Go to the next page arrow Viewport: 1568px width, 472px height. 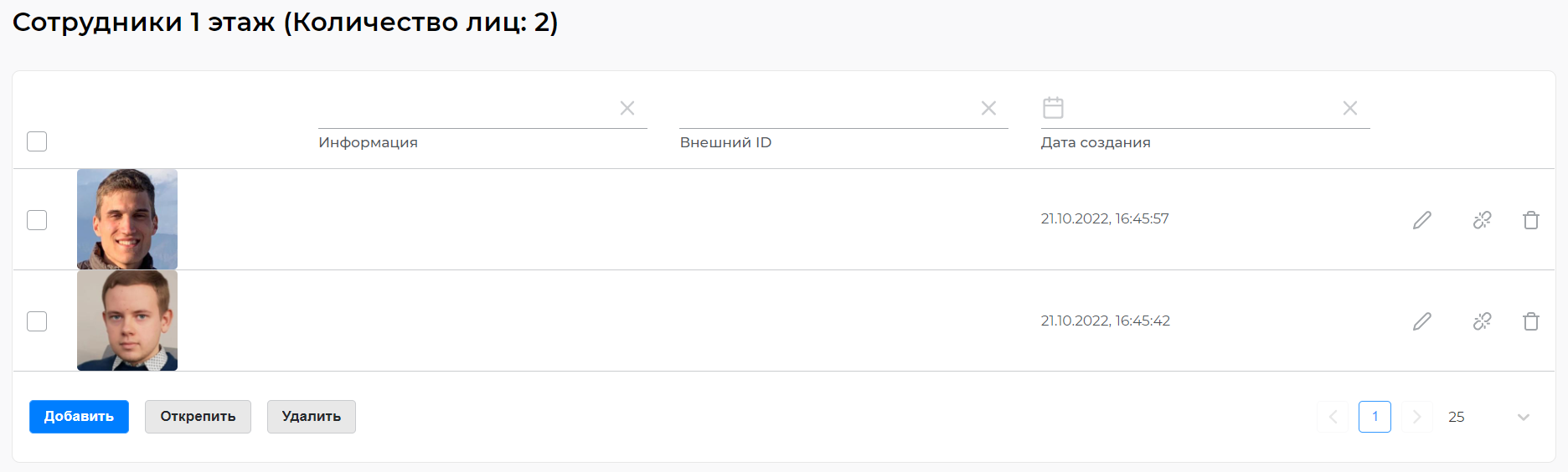click(1416, 417)
